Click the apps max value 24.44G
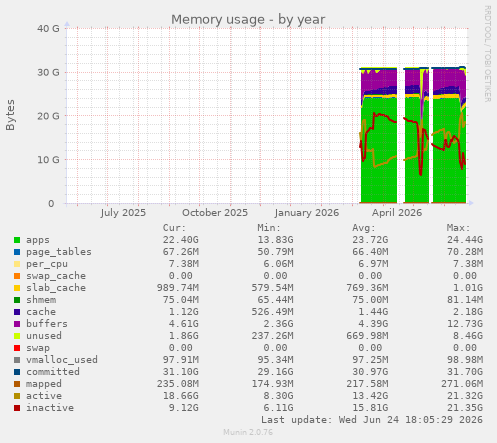 tap(465, 240)
